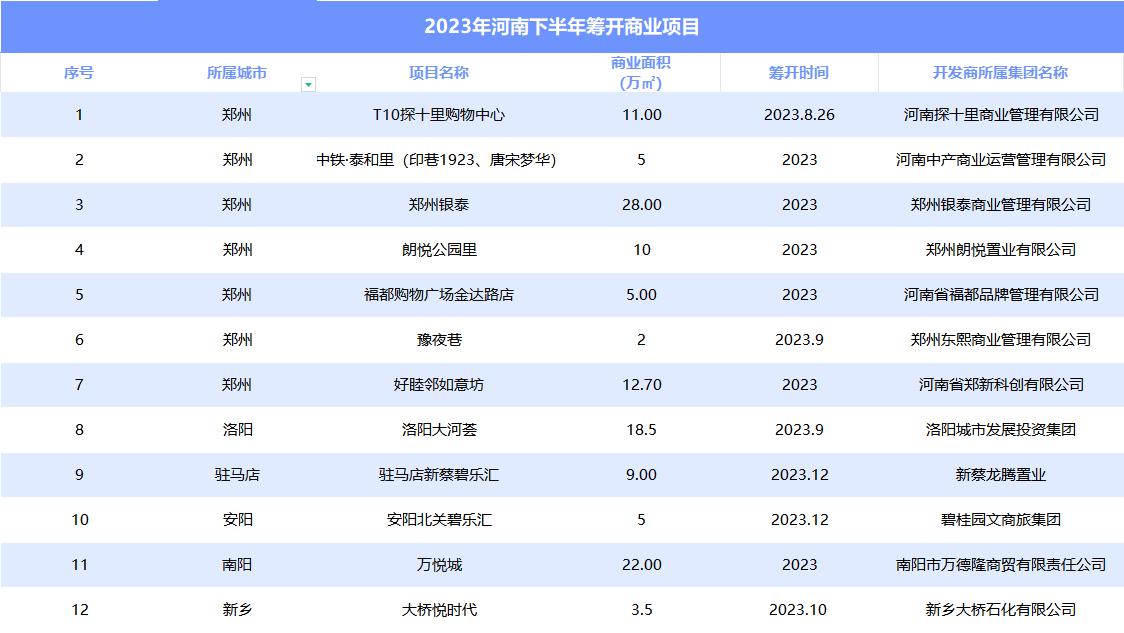Select project name cell 郑州银泰

tap(439, 205)
